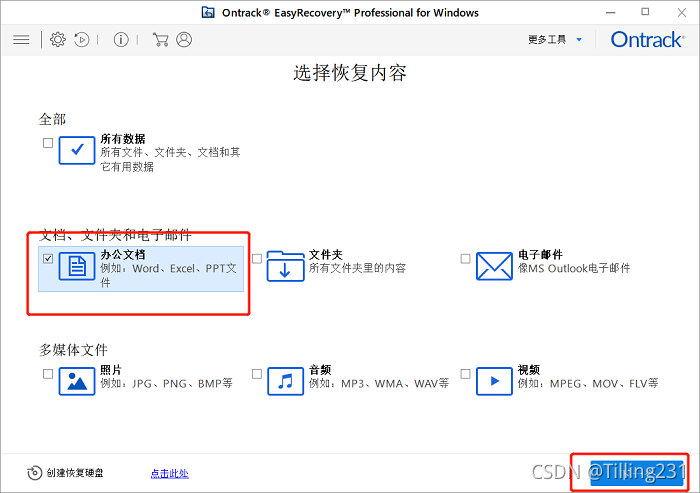Click the 音频 title text
Screen dimensions: 700x493
coord(320,370)
